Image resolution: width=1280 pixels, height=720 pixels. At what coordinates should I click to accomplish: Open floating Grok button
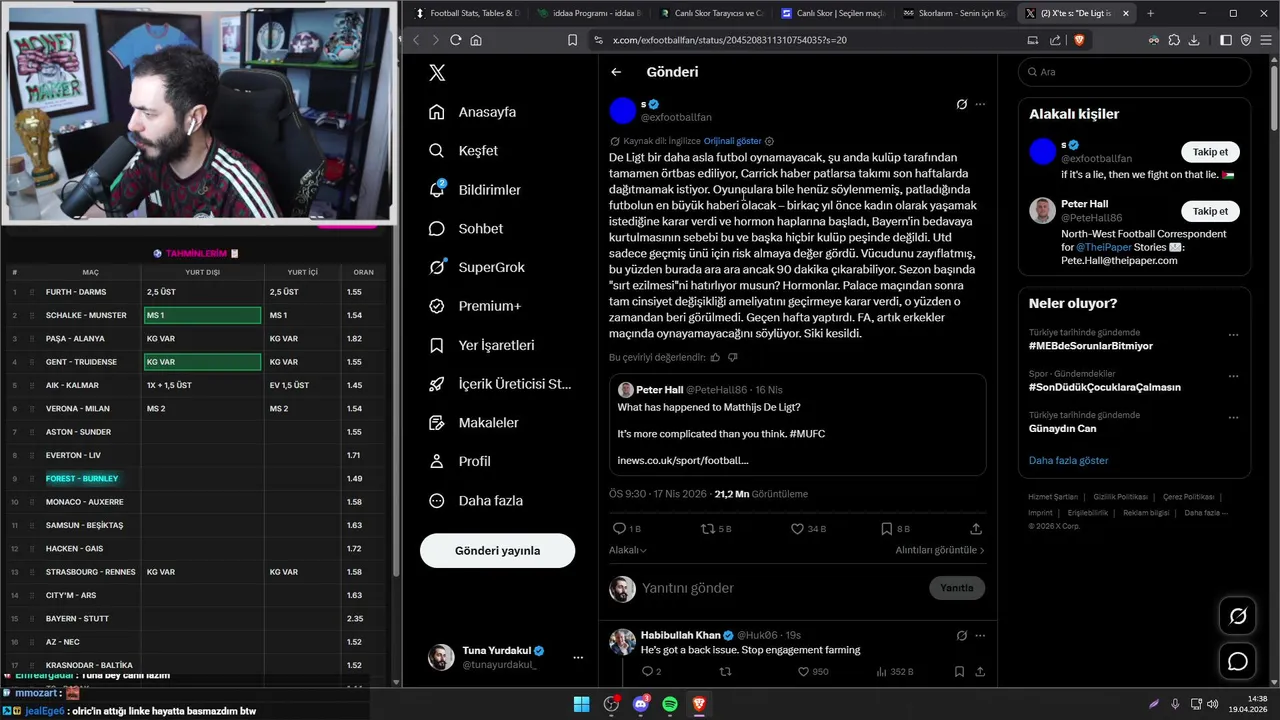[1238, 616]
